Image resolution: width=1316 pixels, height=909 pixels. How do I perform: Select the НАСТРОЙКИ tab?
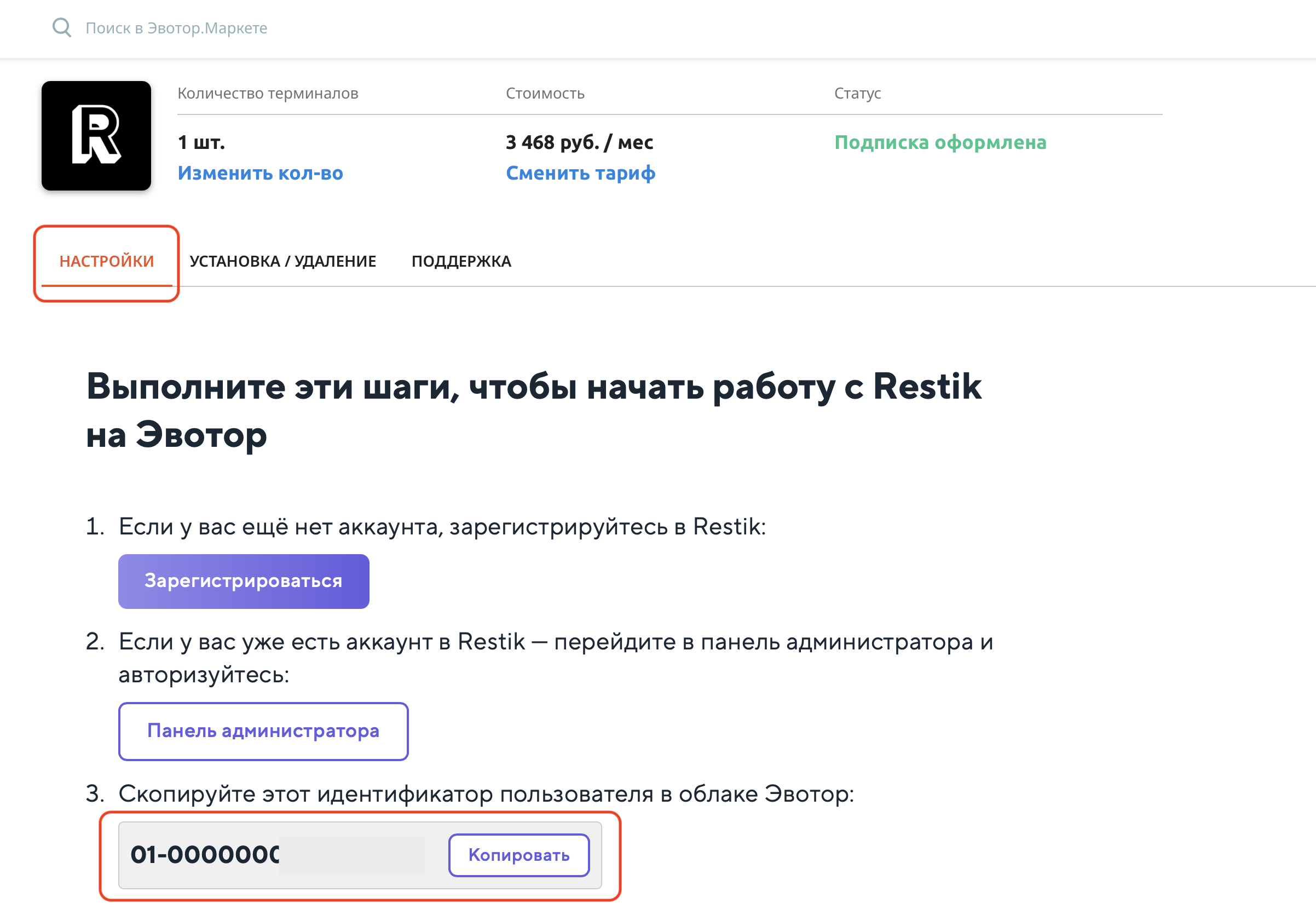pyautogui.click(x=106, y=261)
